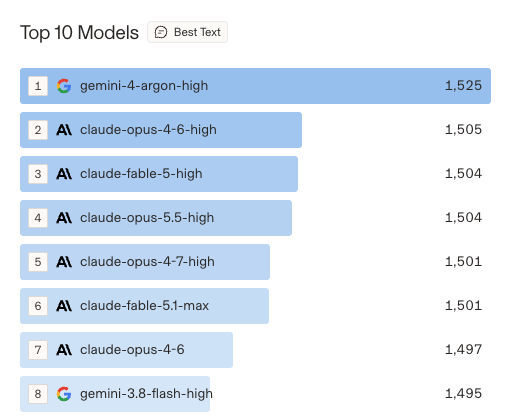Click the Top 10 Models heading
This screenshot has width=507, height=416.
[79, 33]
